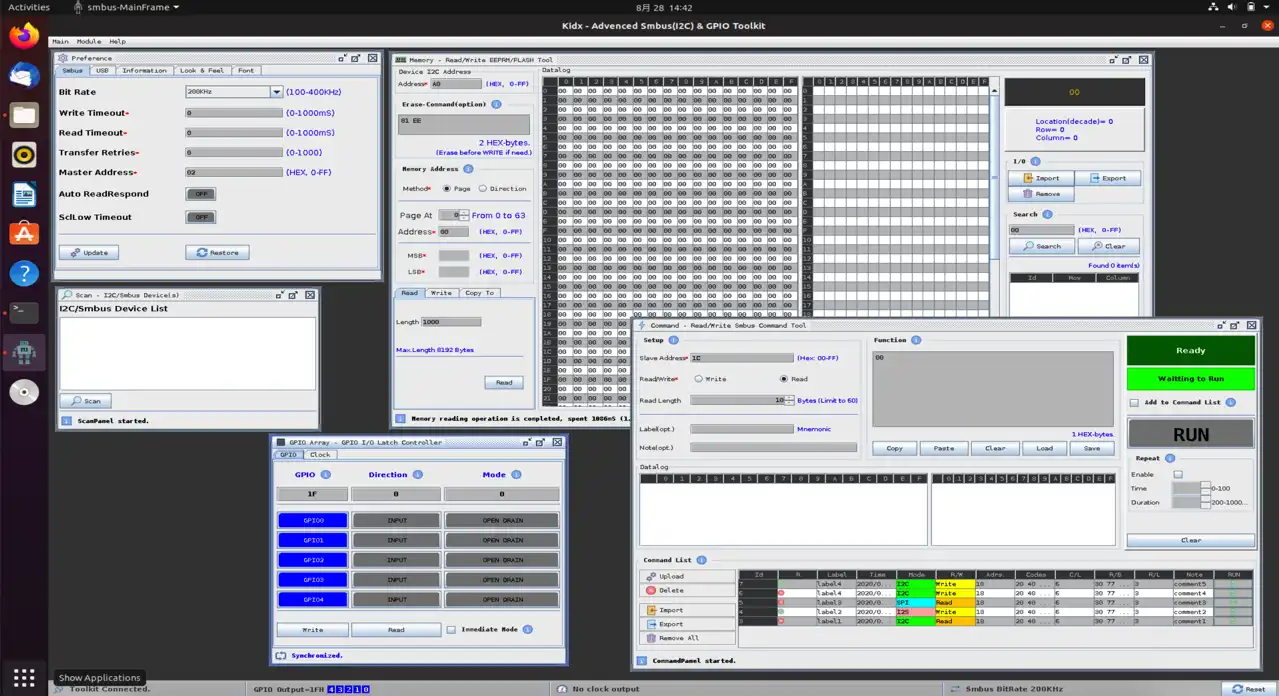Viewport: 1279px width, 696px height.
Task: Click the info icon beside Immediate Mode
Action: coord(527,630)
